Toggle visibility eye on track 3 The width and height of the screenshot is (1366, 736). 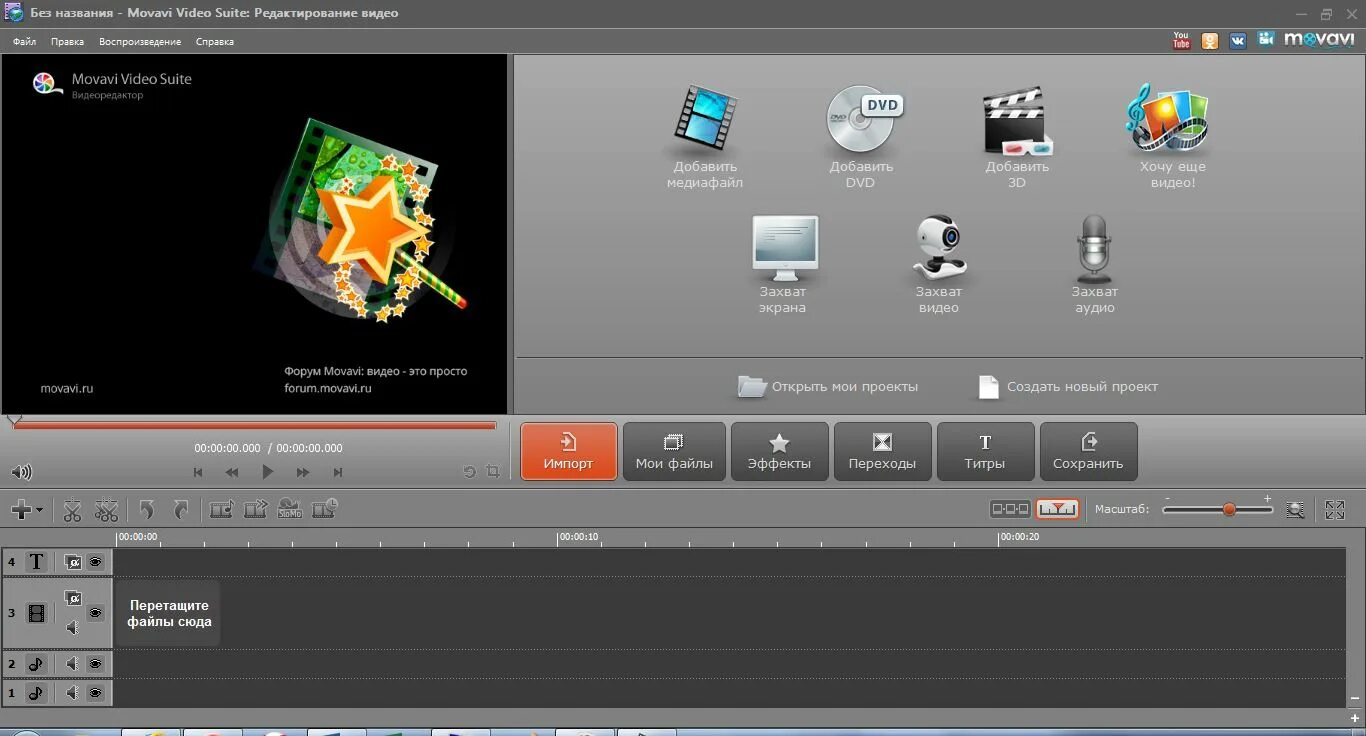(x=95, y=613)
